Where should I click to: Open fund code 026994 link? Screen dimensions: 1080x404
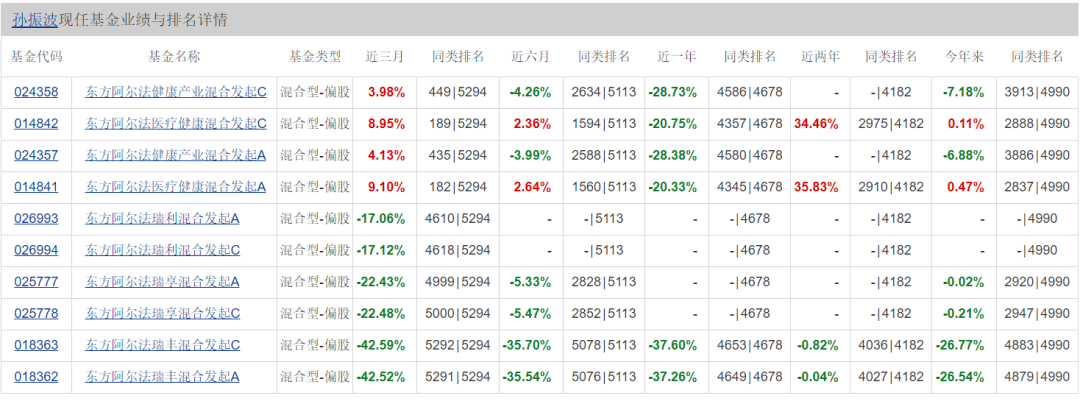click(36, 250)
